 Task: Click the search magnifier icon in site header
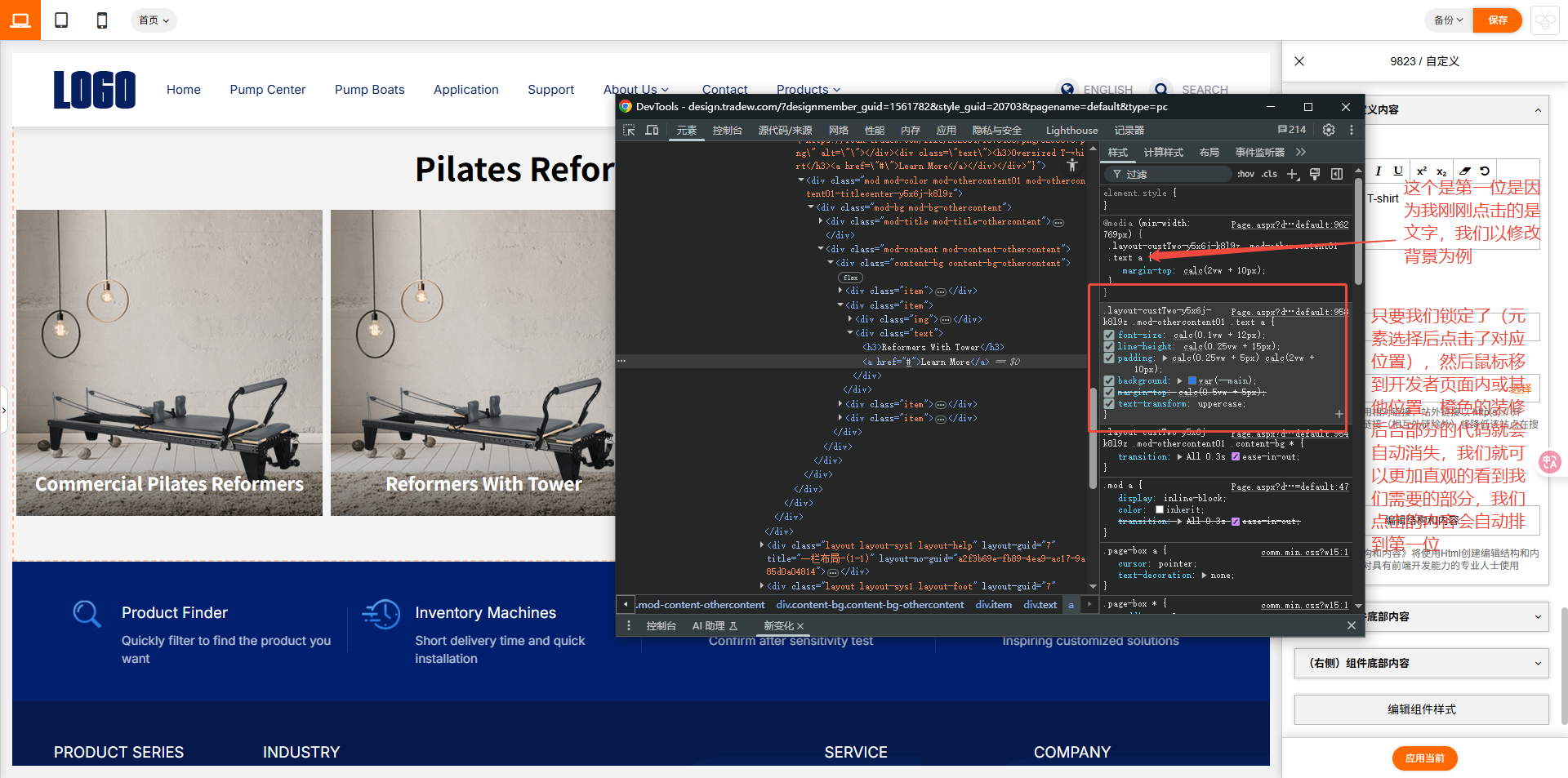pyautogui.click(x=1160, y=89)
